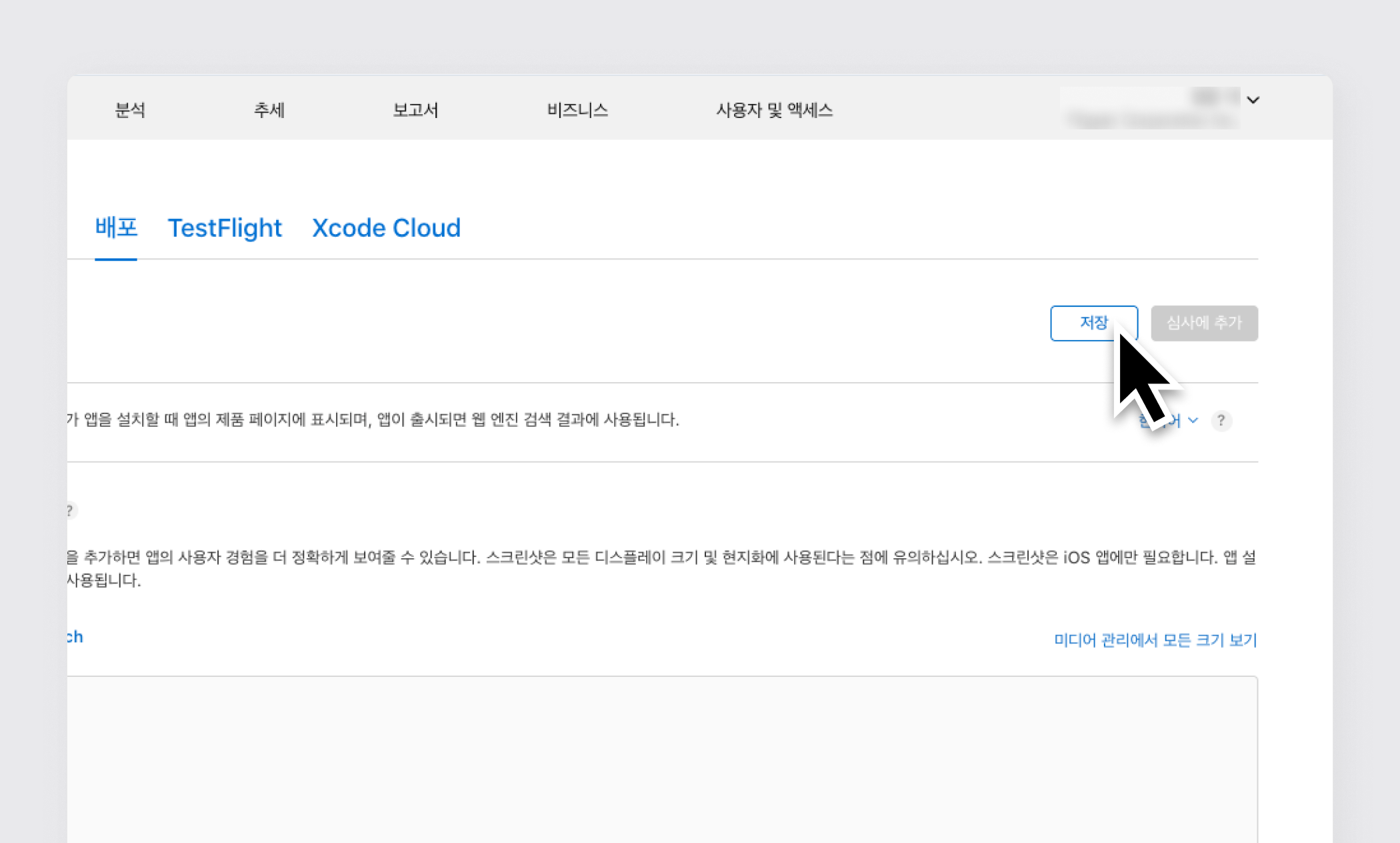Select the 배포 tab
The image size is (1400, 843).
tap(116, 228)
